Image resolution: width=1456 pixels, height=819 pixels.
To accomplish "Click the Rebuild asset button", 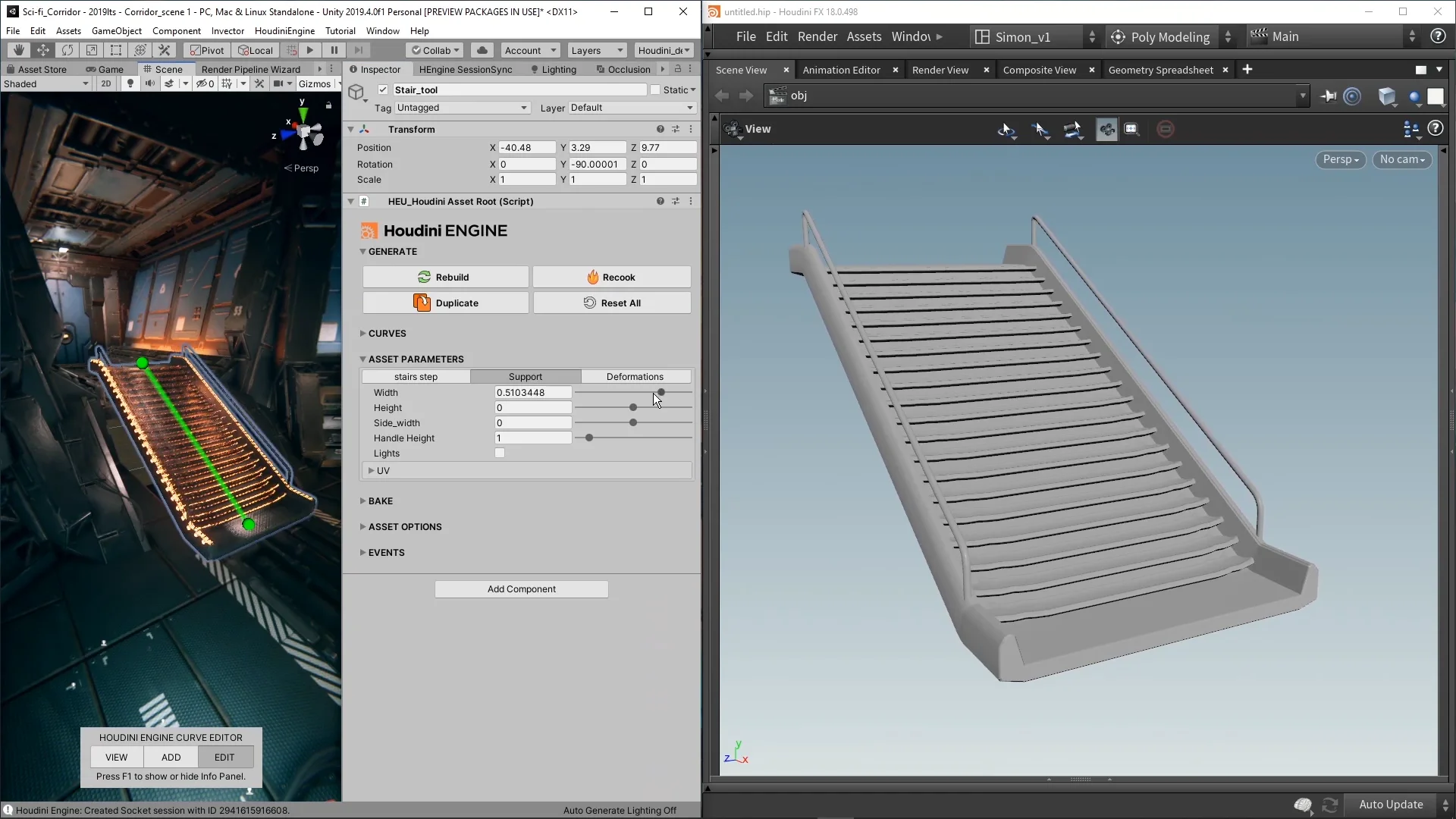I will 445,278.
